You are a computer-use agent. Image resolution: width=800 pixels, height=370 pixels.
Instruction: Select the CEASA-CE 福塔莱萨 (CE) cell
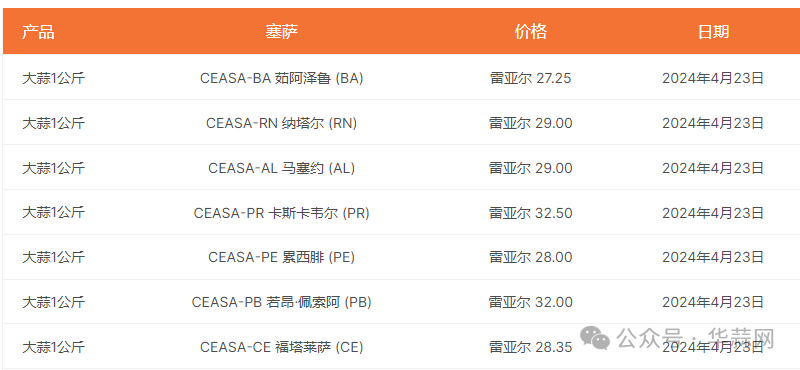click(281, 347)
